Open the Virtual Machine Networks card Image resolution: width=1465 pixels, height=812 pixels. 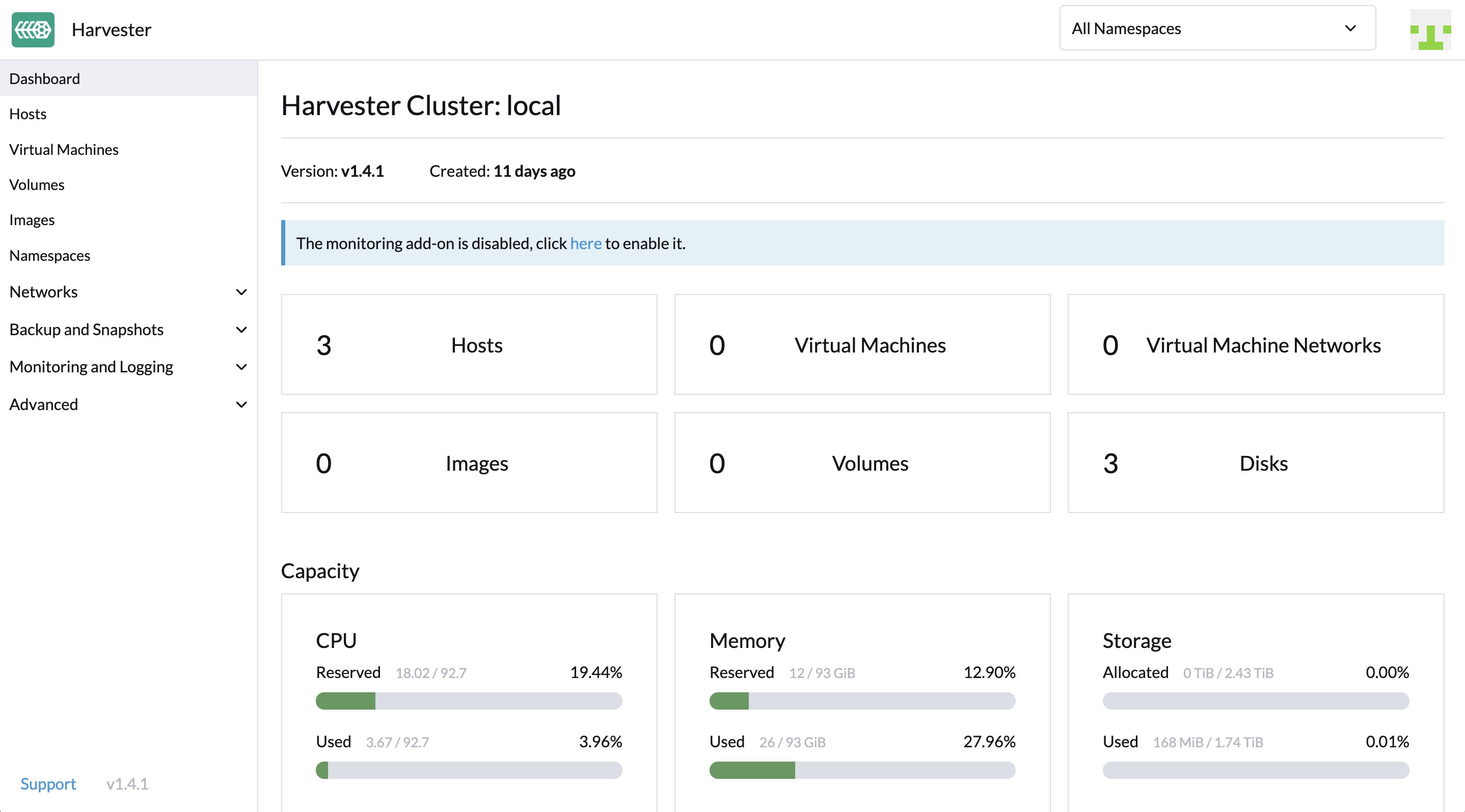(x=1256, y=344)
